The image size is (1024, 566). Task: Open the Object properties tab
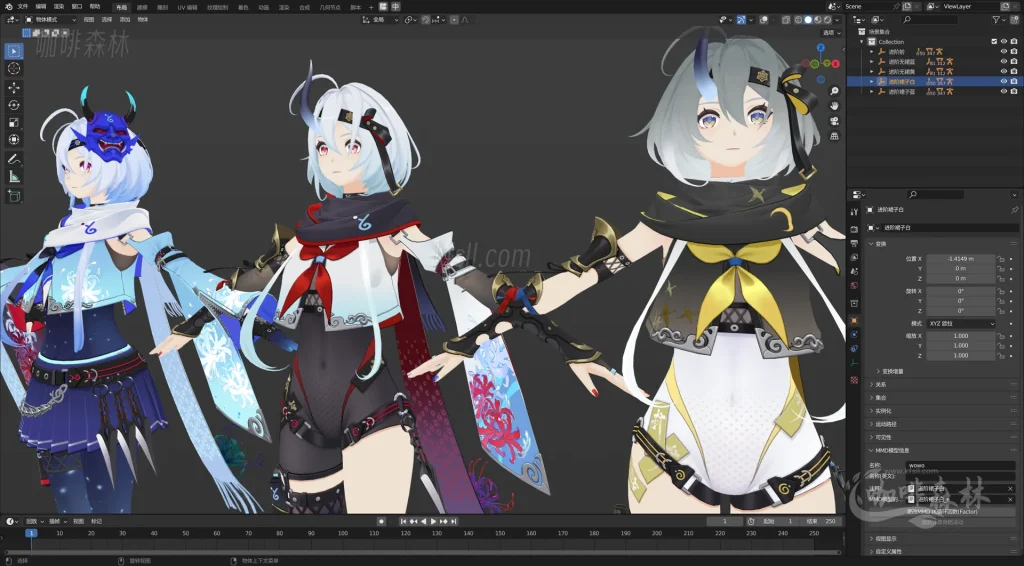tap(854, 321)
